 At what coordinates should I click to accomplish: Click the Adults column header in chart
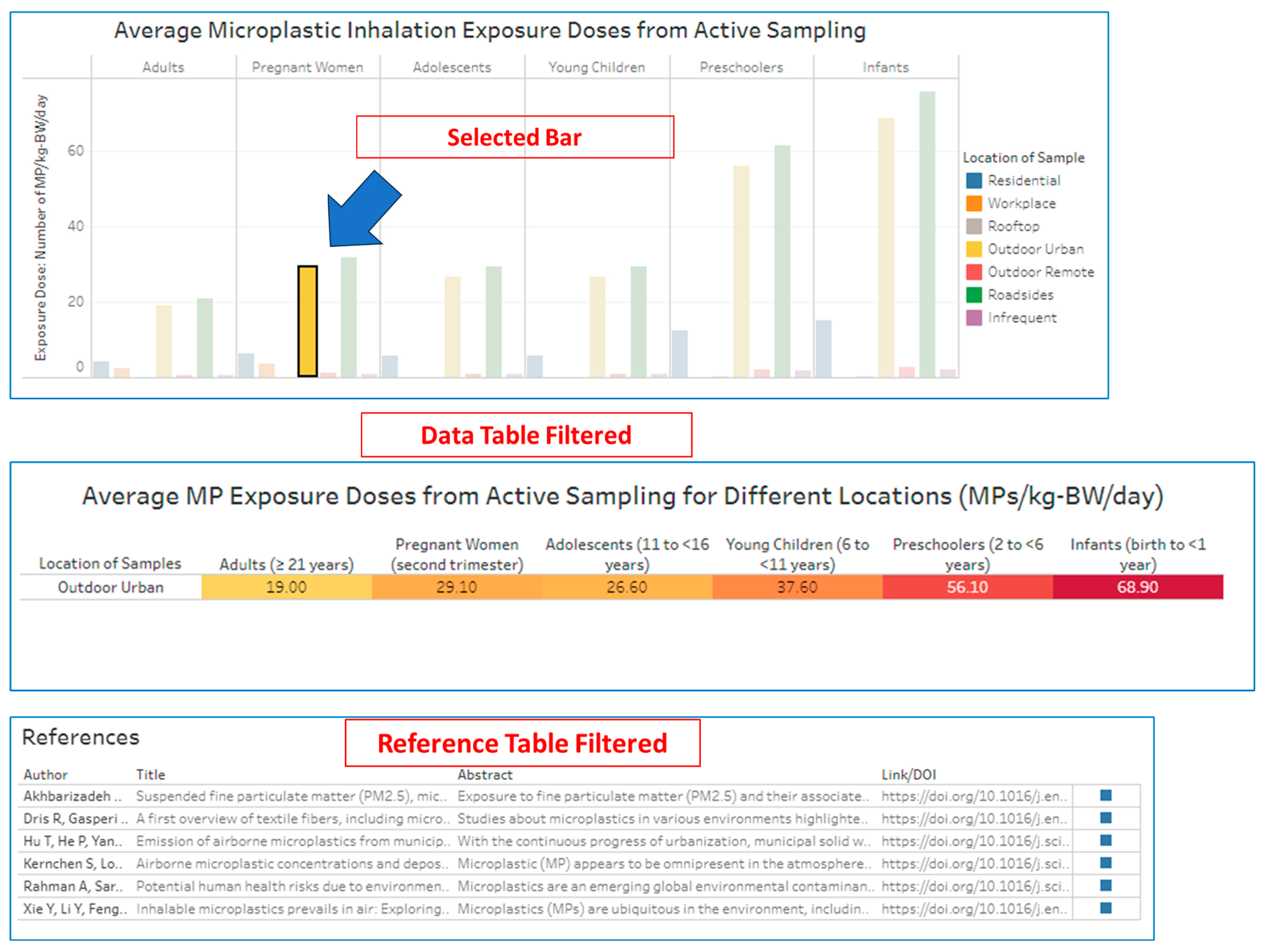(163, 68)
